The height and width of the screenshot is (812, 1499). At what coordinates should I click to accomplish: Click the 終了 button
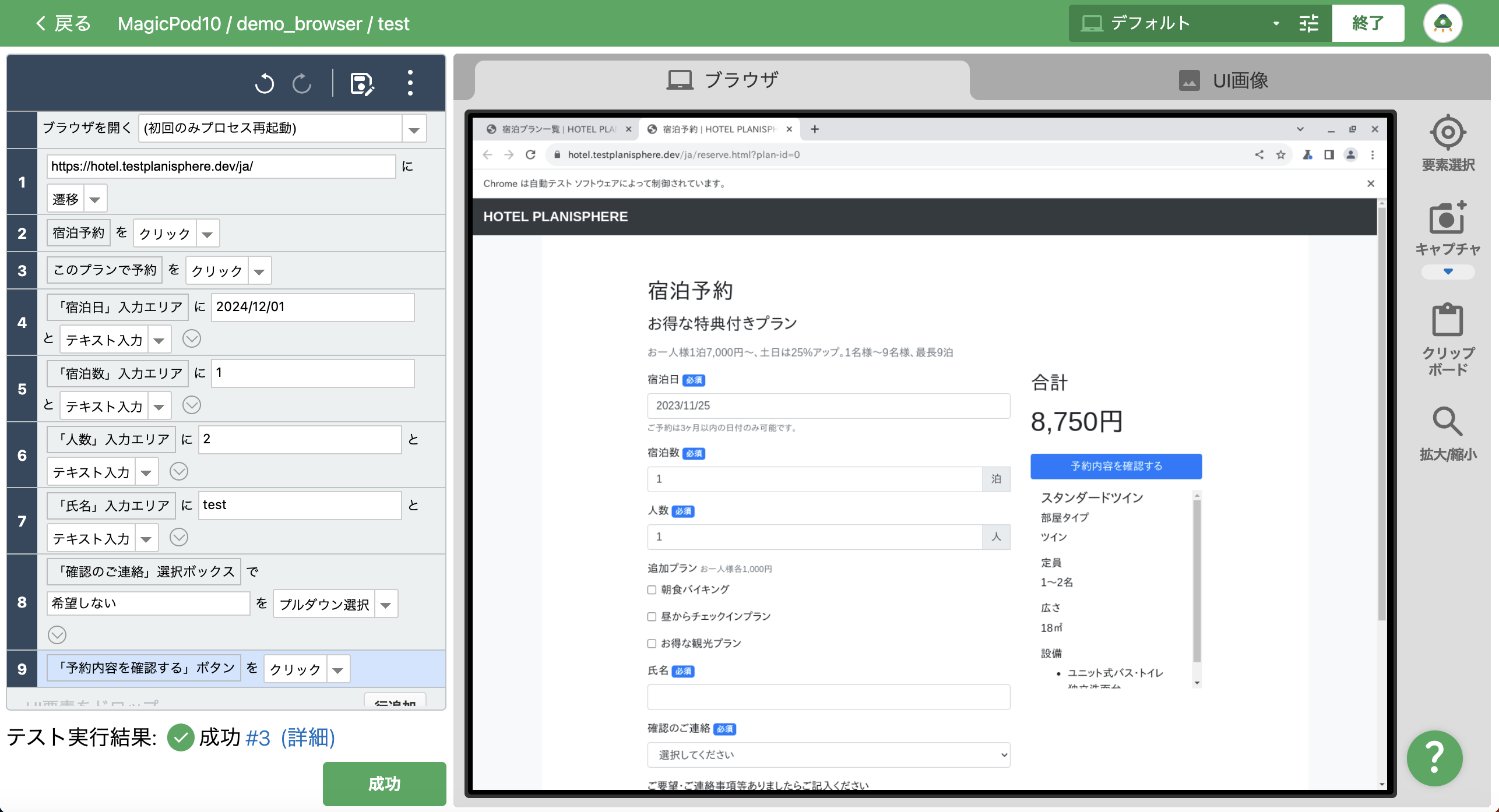(1368, 23)
